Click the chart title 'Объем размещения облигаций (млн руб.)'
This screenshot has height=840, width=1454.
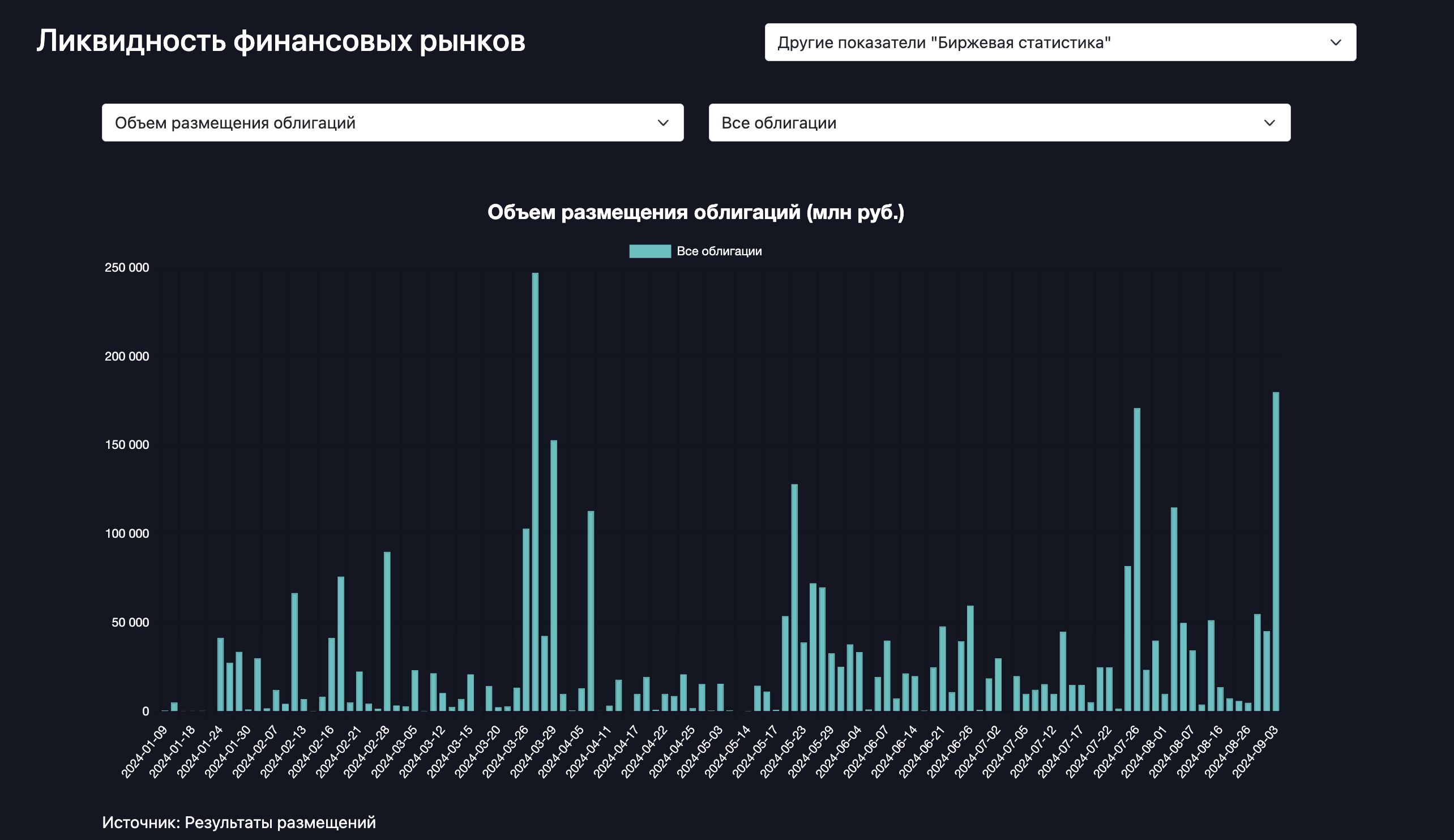click(696, 212)
